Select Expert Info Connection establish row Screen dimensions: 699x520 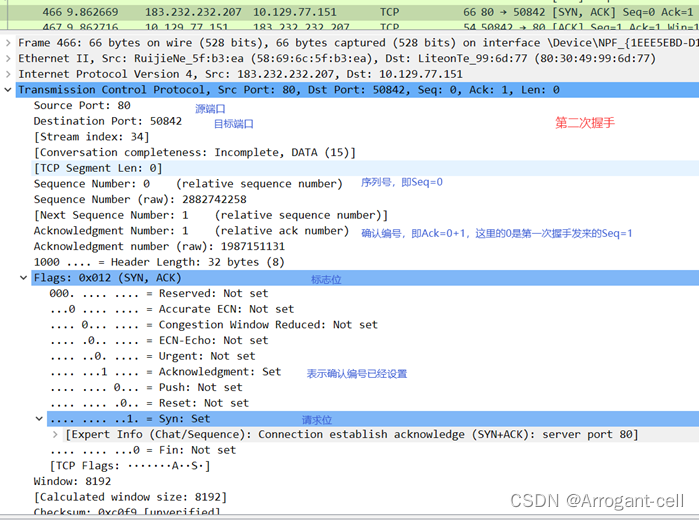(352, 434)
